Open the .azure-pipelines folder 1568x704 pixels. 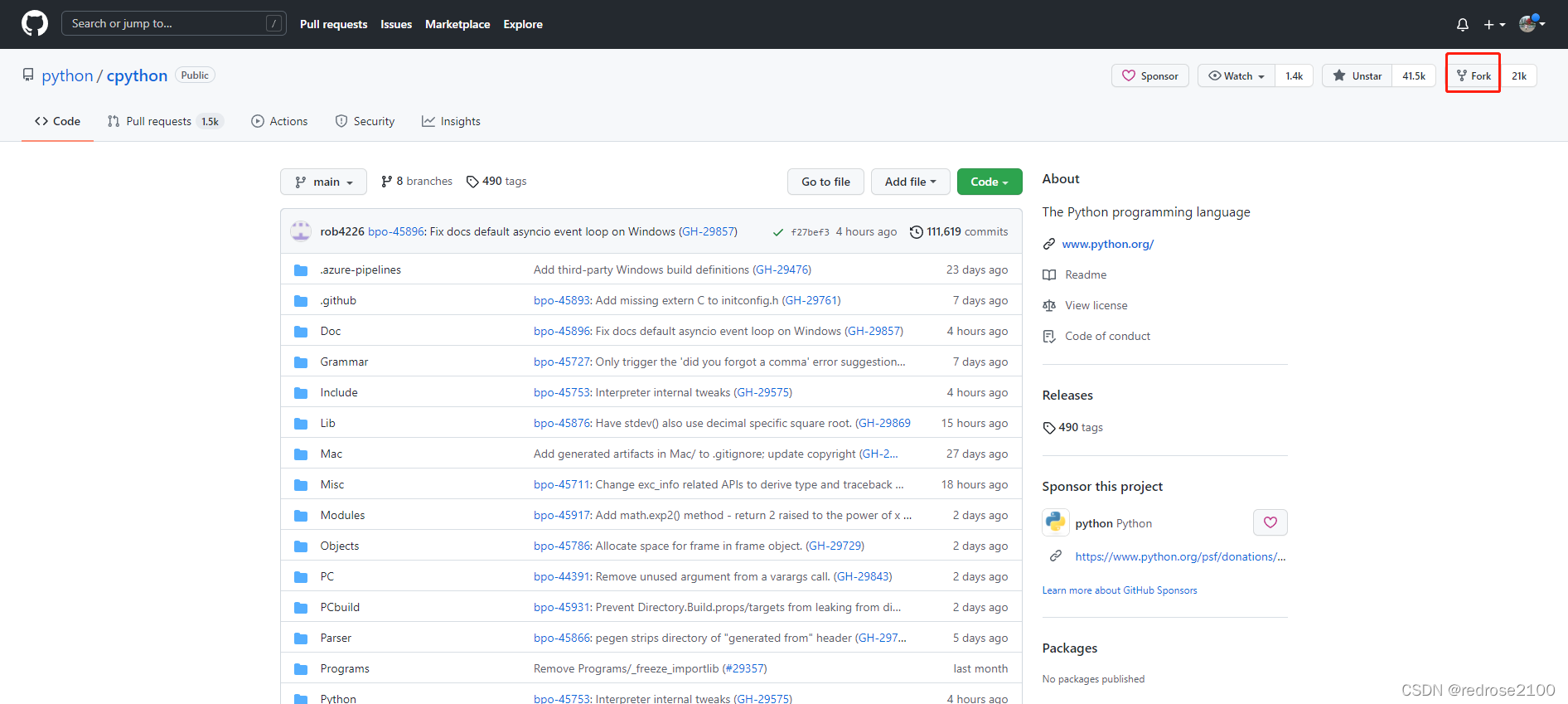coord(361,269)
